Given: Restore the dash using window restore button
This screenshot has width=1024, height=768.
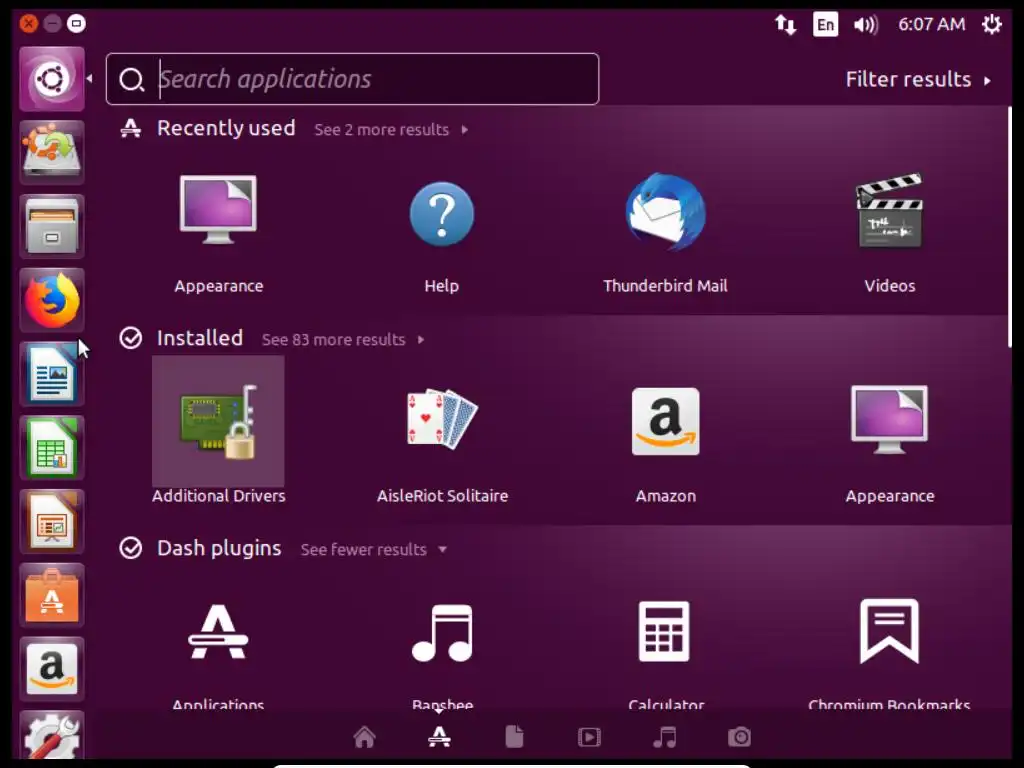Looking at the screenshot, I should tap(76, 24).
